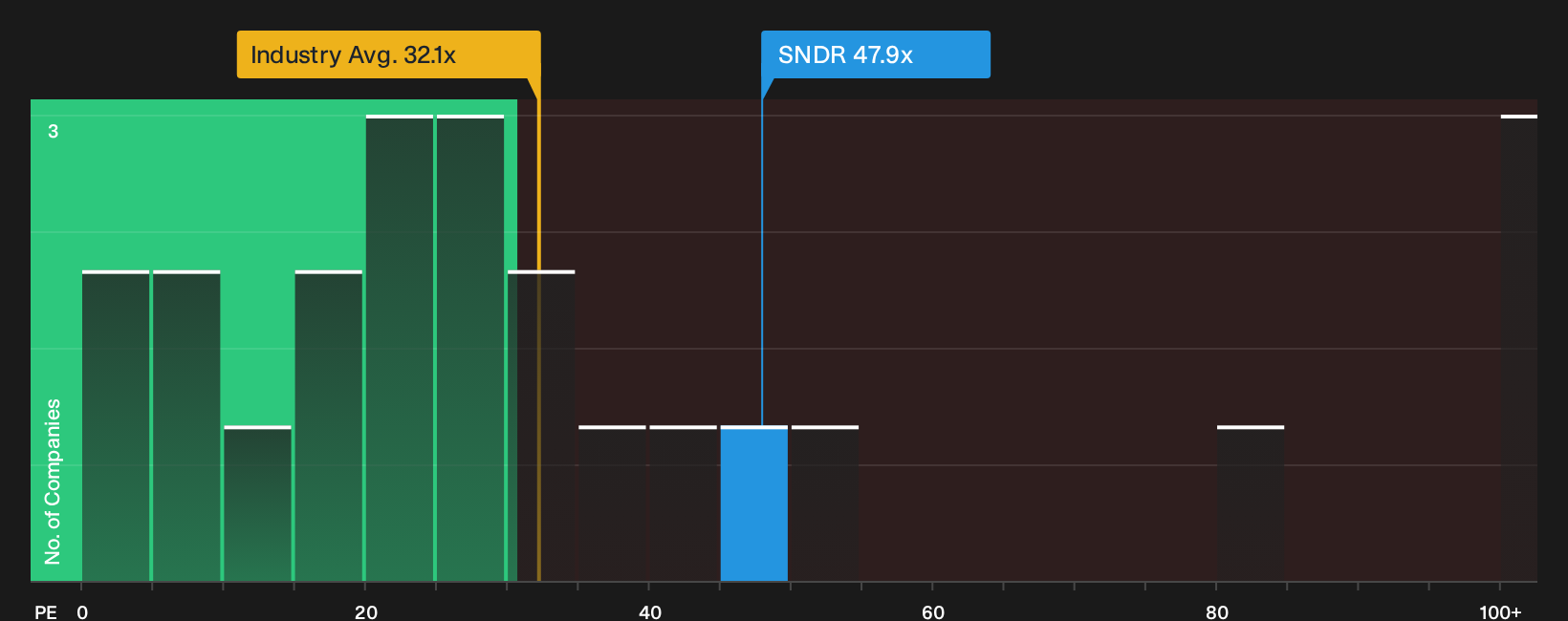Click the bar for PE 30-35
The image size is (1568, 621).
click(x=541, y=426)
